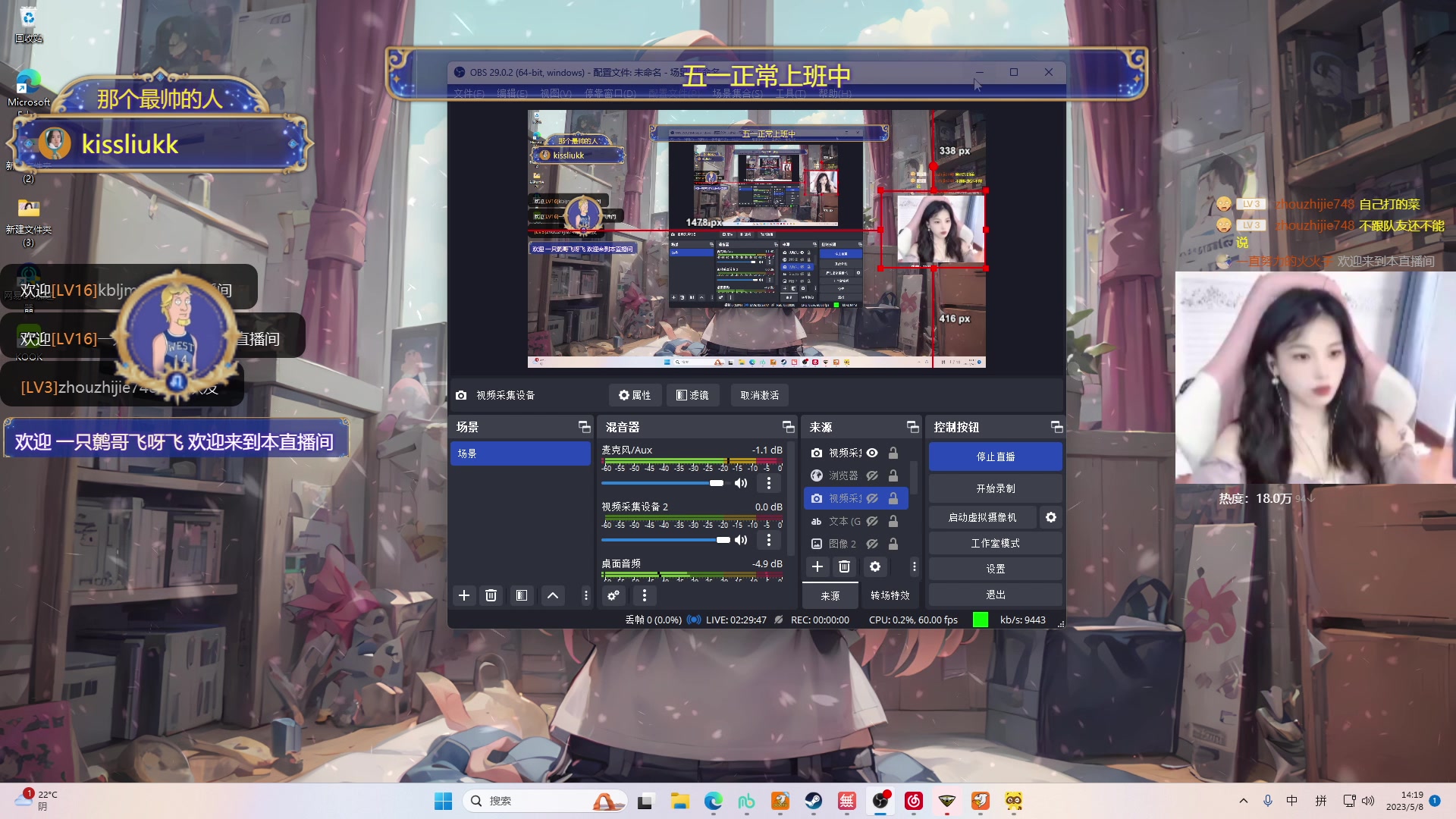This screenshot has width=1456, height=819.
Task: Pop out the 控制按钮 dock panel
Action: [1056, 427]
